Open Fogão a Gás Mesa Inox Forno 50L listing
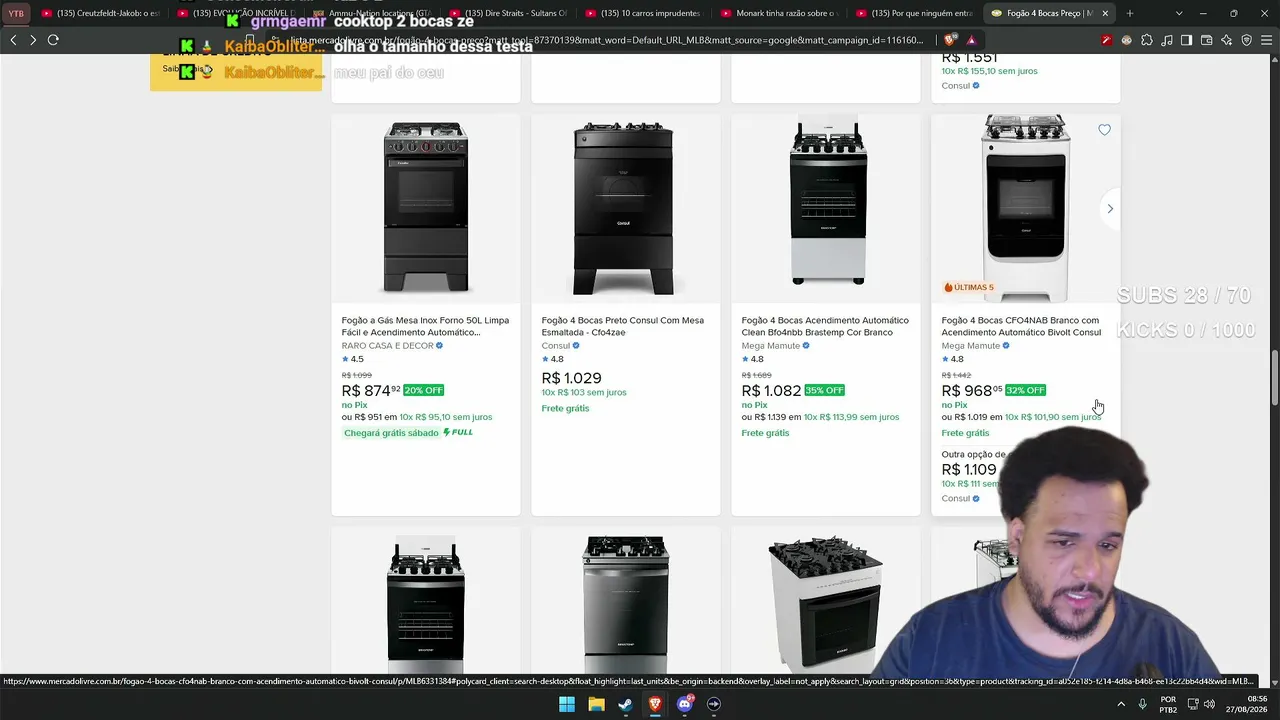 click(x=425, y=326)
